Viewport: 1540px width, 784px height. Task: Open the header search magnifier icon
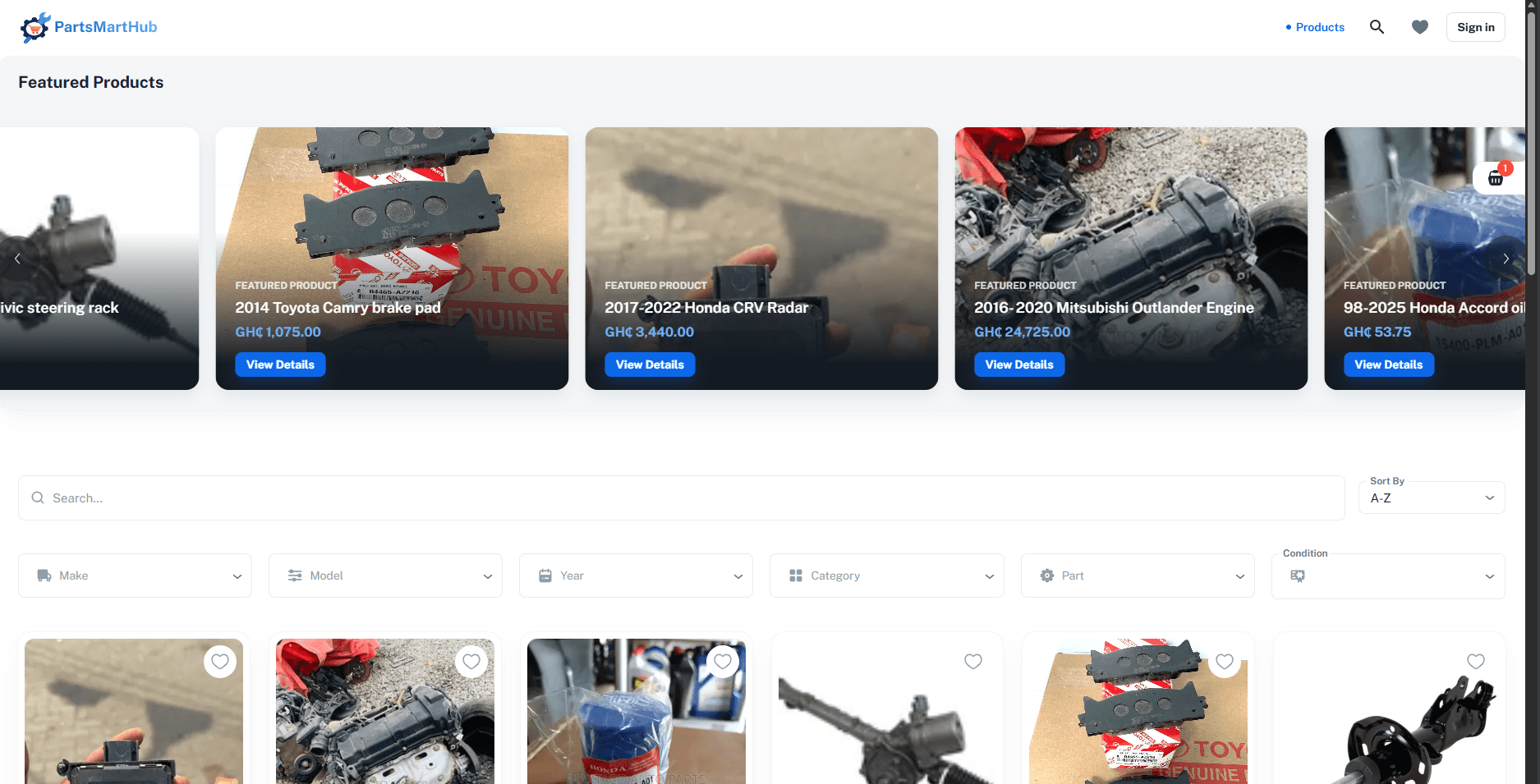click(x=1377, y=27)
